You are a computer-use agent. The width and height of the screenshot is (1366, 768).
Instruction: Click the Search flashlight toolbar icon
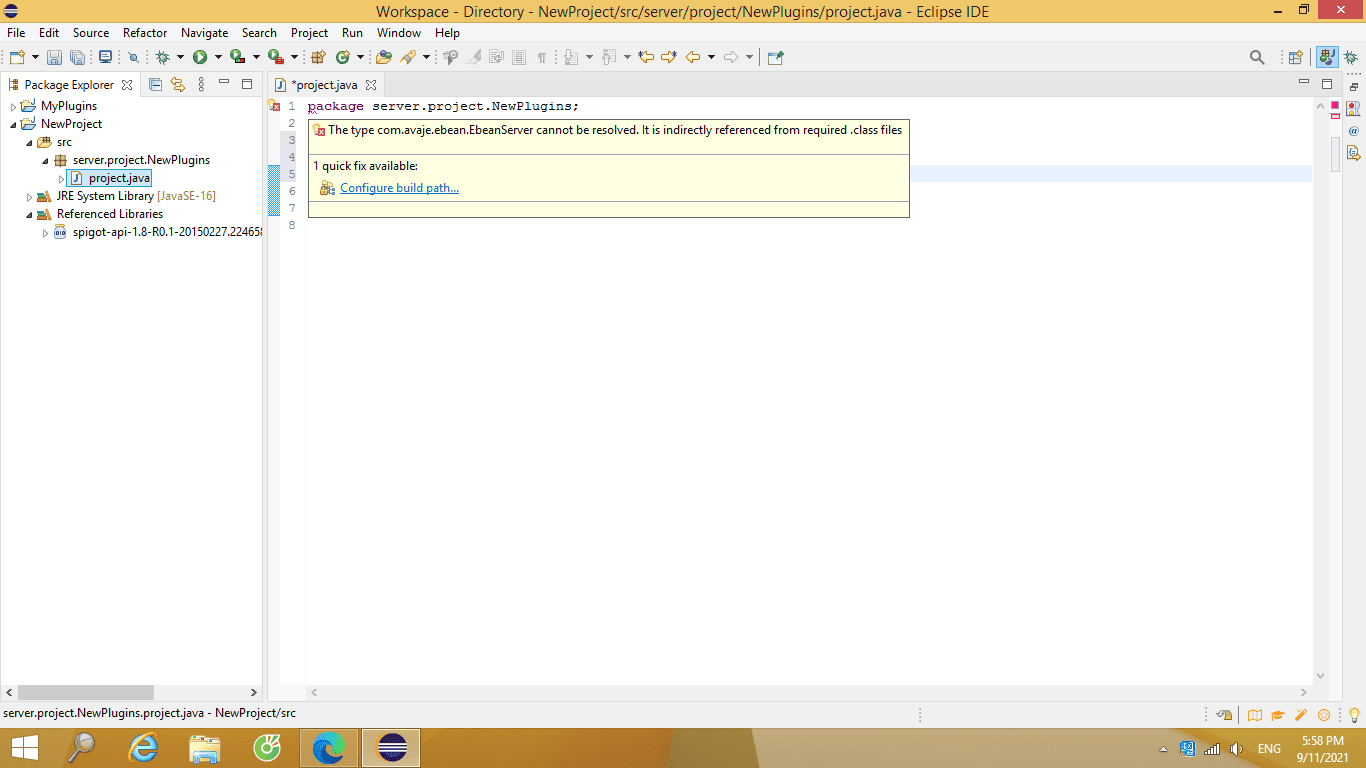(408, 57)
